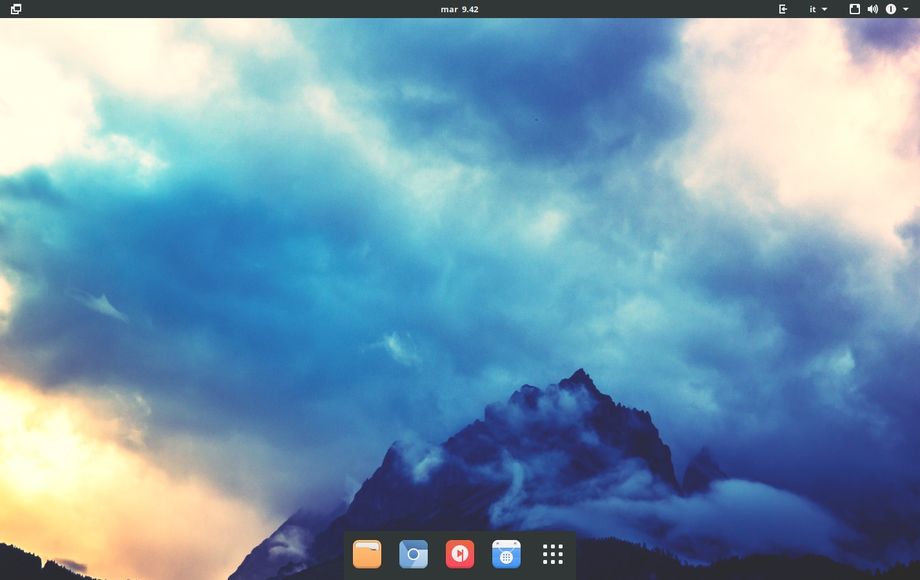Image resolution: width=920 pixels, height=580 pixels.
Task: Select the 'it' keyboard layout indicator
Action: tap(813, 9)
